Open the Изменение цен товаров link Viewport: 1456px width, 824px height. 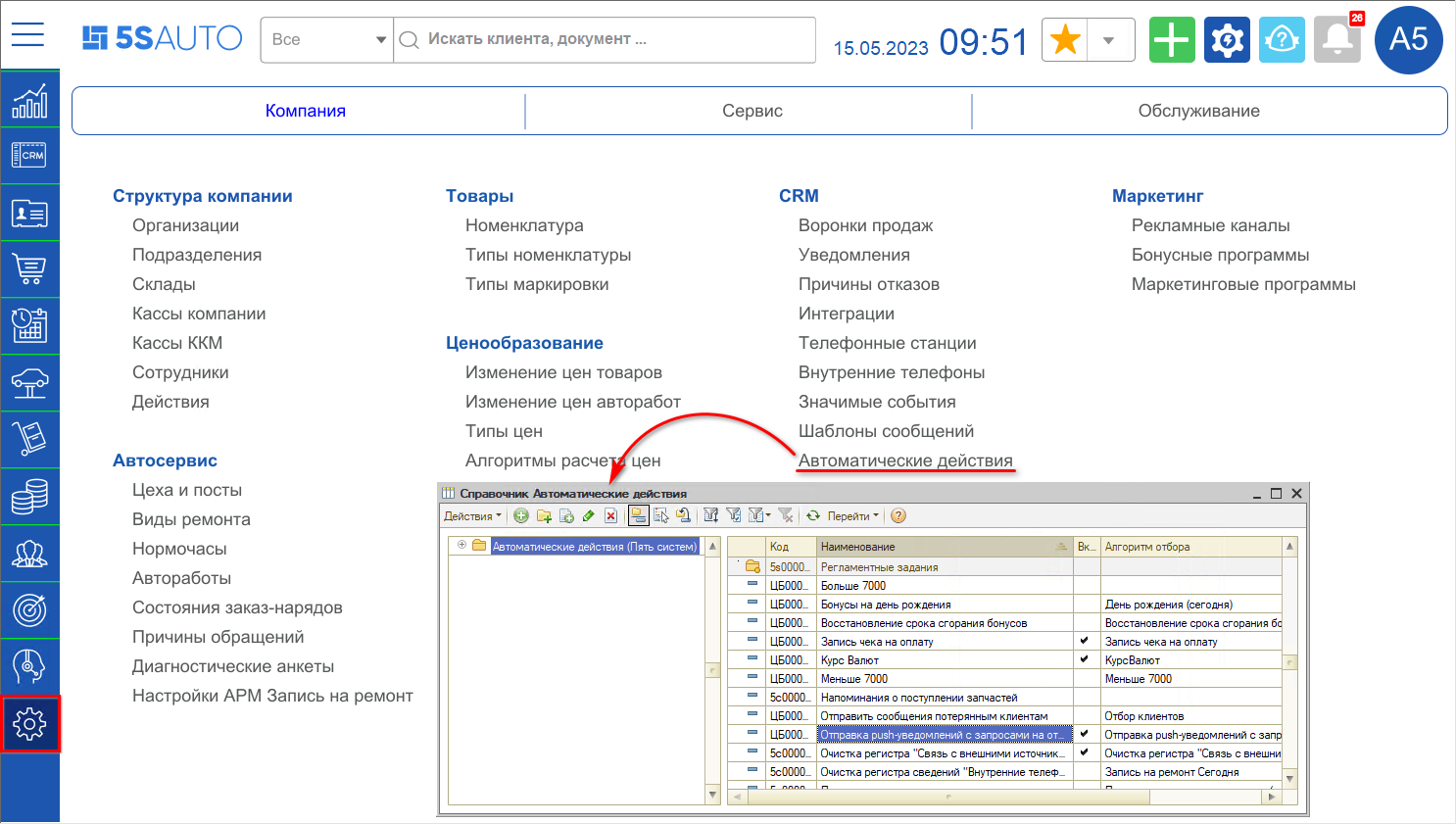pos(563,372)
